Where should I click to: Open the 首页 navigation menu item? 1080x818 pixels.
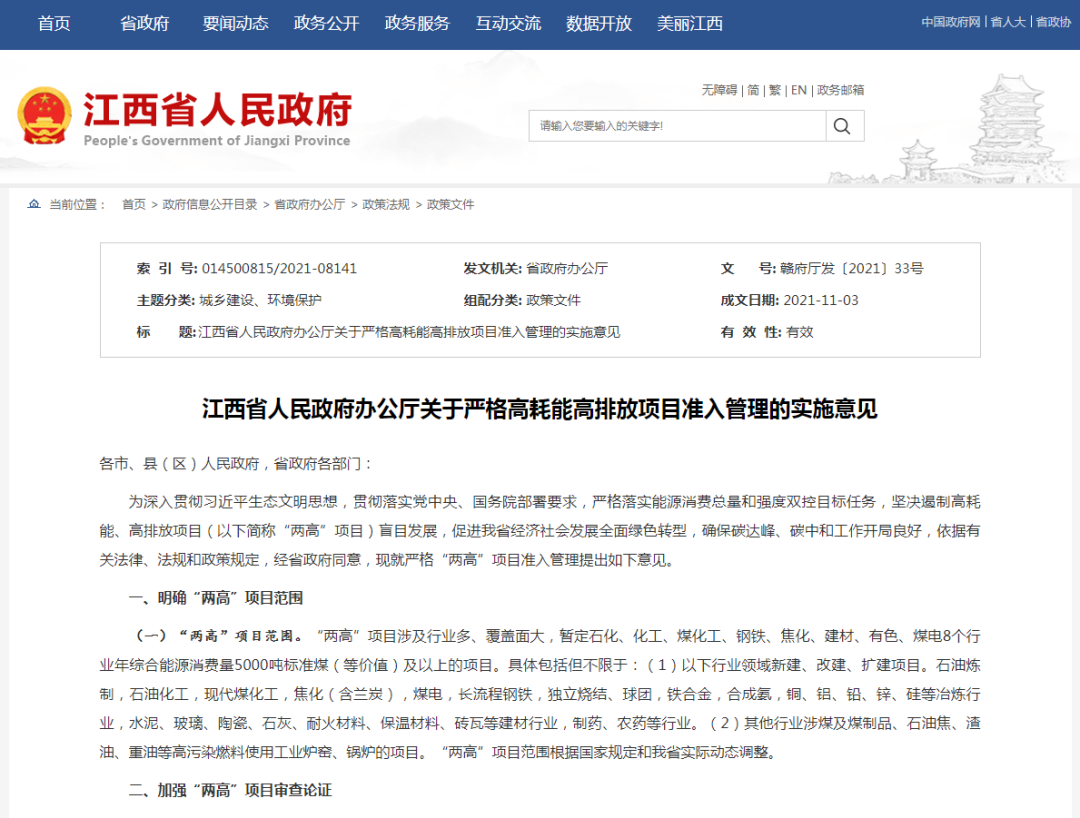(x=54, y=23)
